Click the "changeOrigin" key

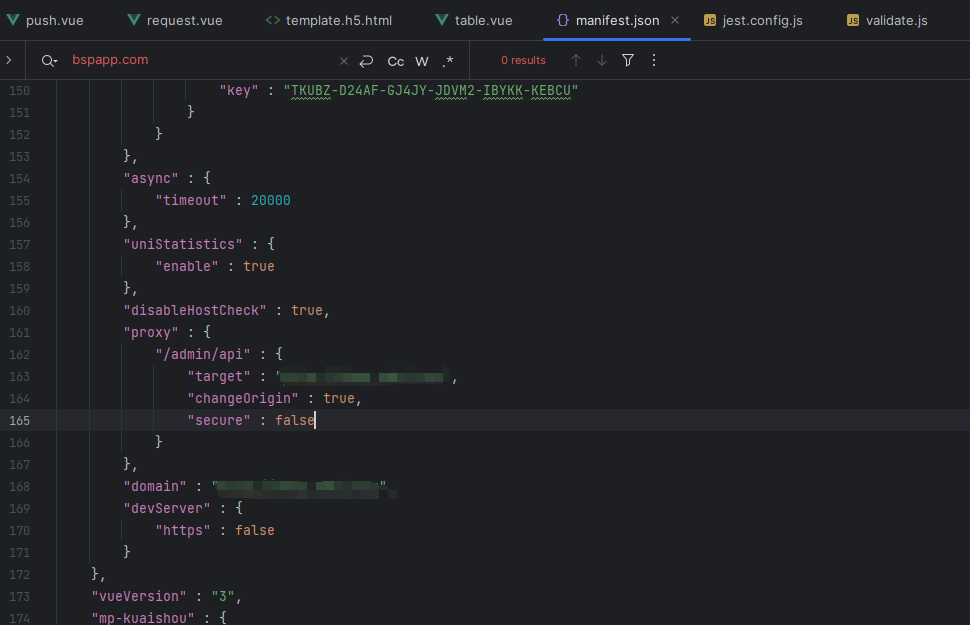(x=242, y=399)
